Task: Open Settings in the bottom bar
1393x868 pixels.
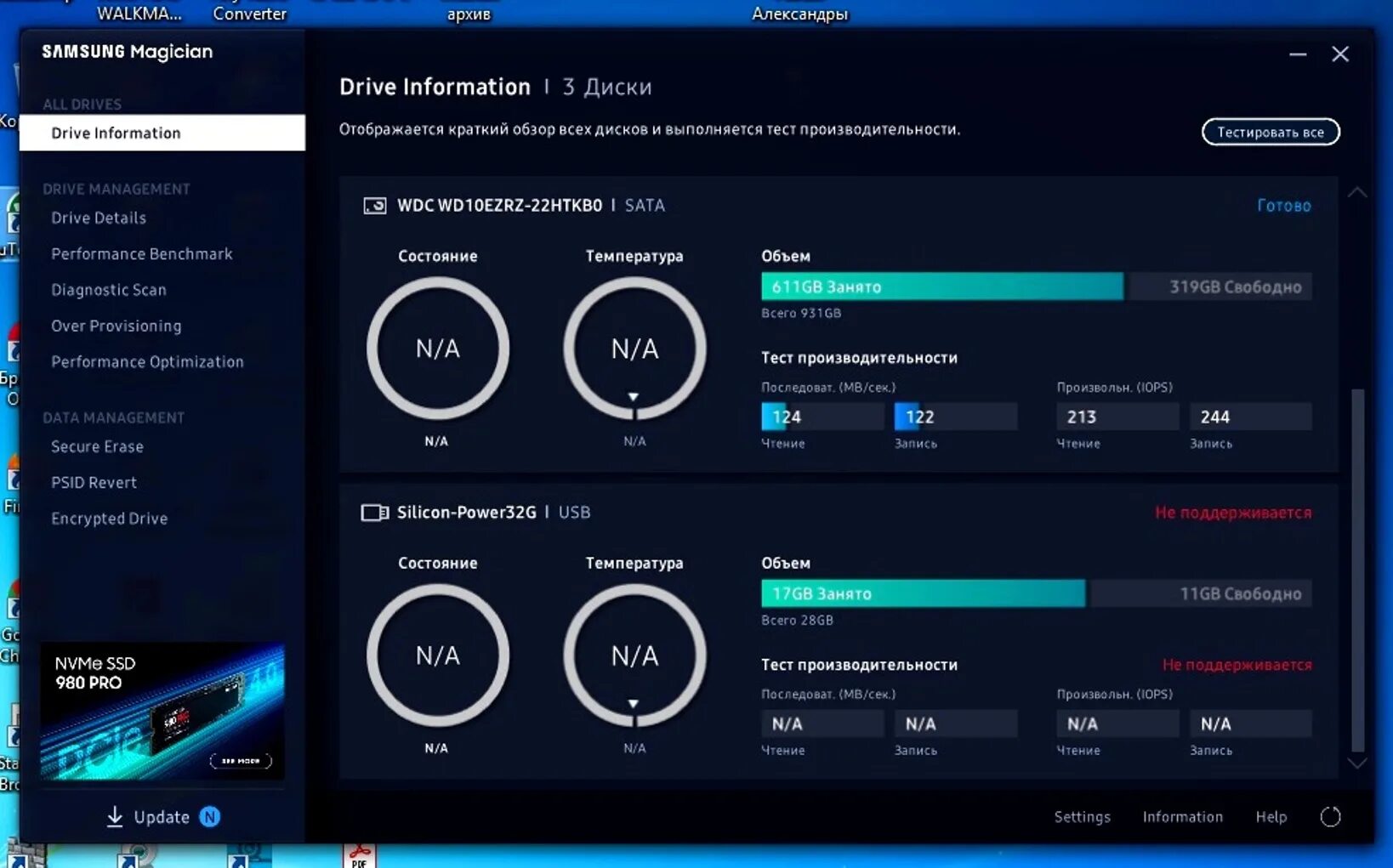Action: click(x=1083, y=817)
